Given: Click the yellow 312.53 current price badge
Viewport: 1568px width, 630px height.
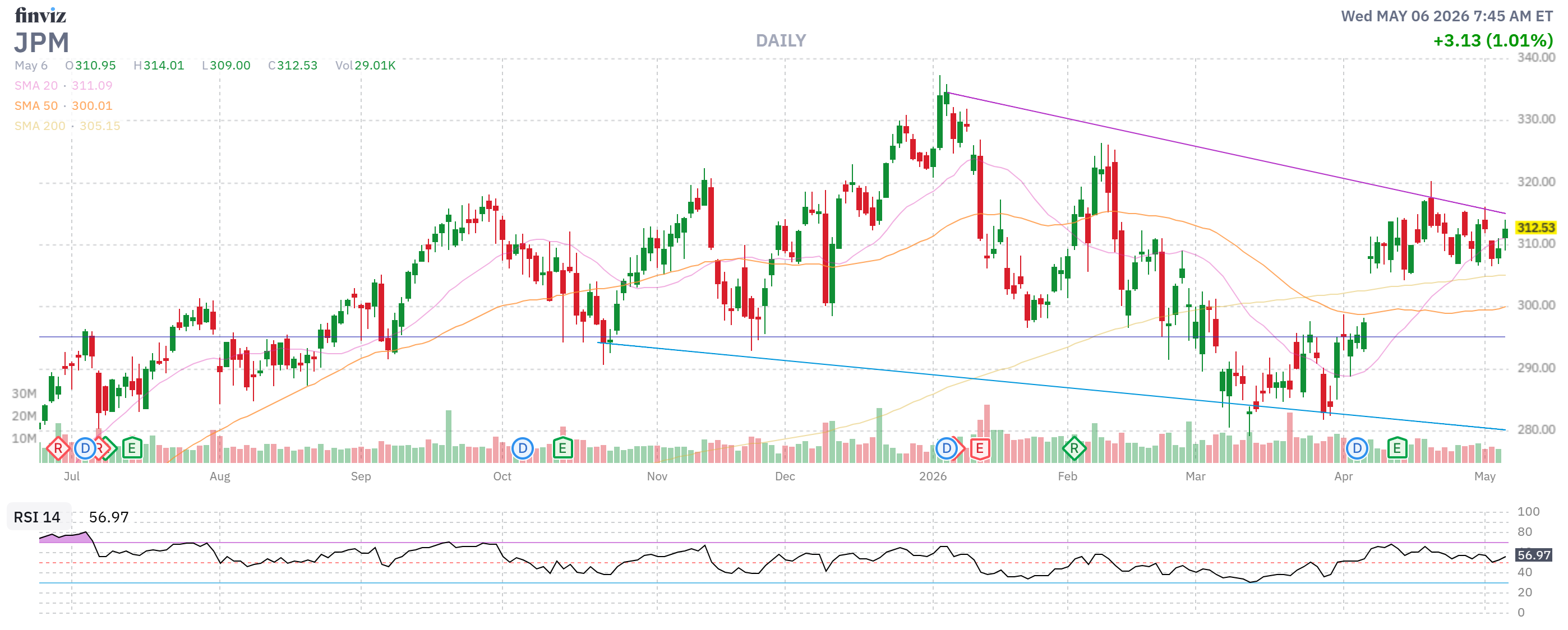Looking at the screenshot, I should [1535, 228].
